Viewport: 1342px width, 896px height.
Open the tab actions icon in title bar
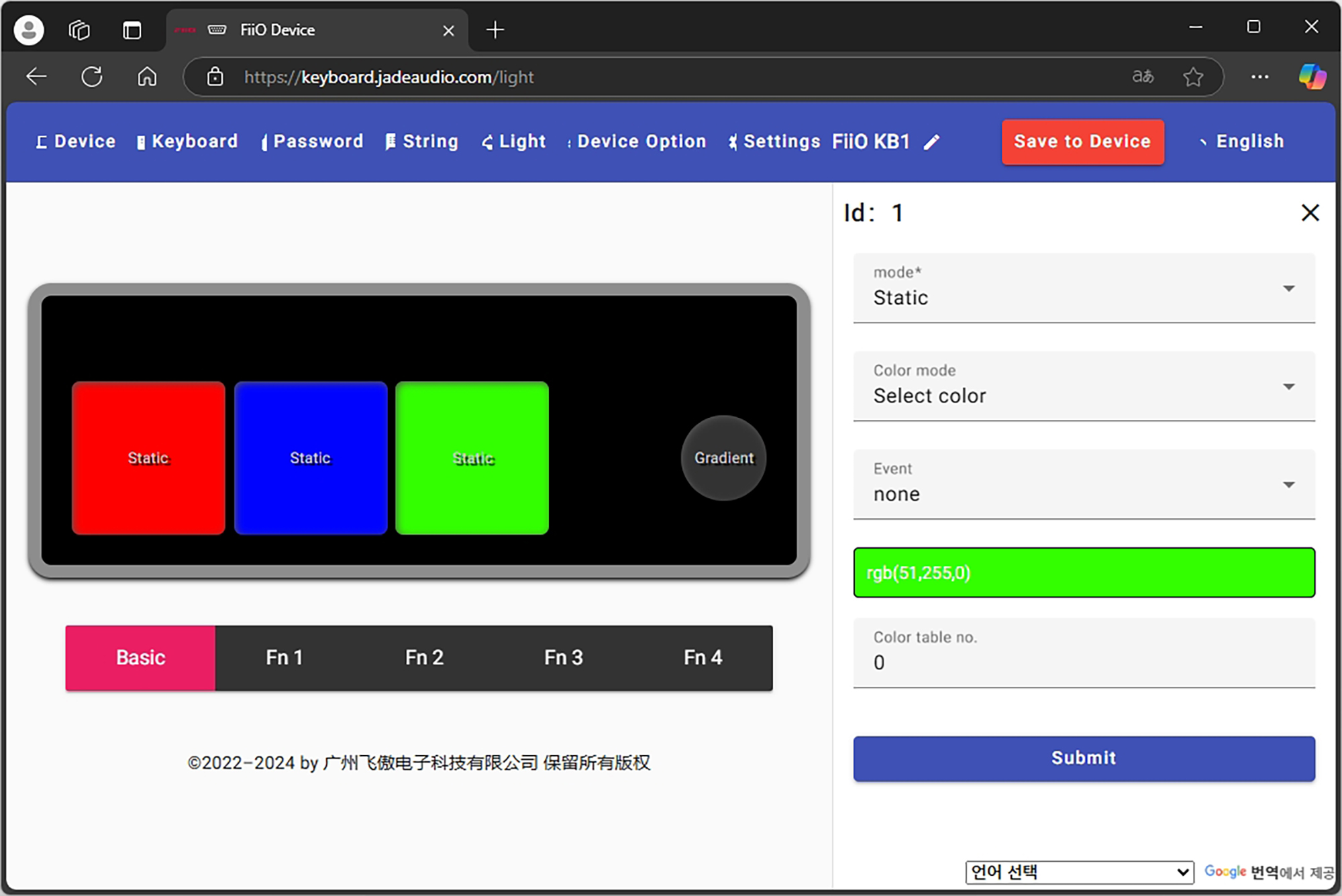[132, 30]
